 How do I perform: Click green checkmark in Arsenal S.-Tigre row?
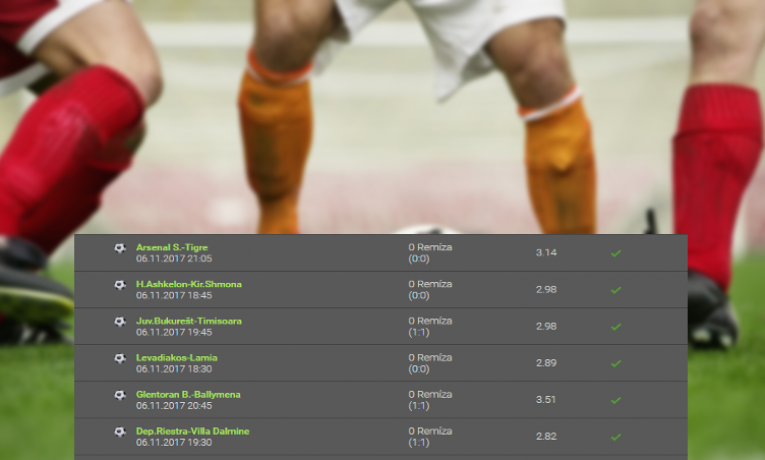coord(616,253)
